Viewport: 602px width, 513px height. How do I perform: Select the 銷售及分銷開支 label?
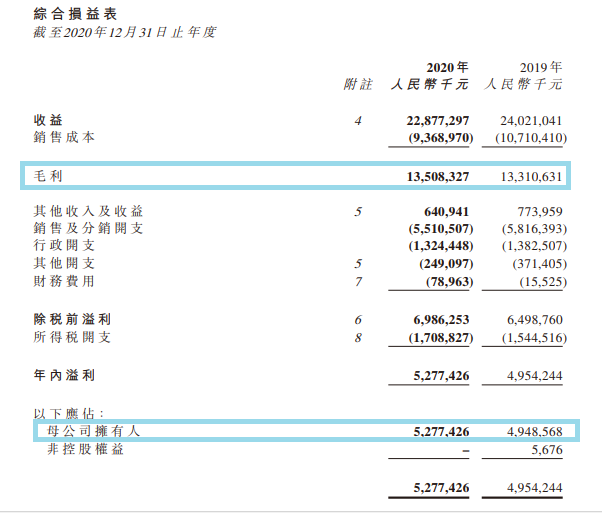pyautogui.click(x=88, y=228)
